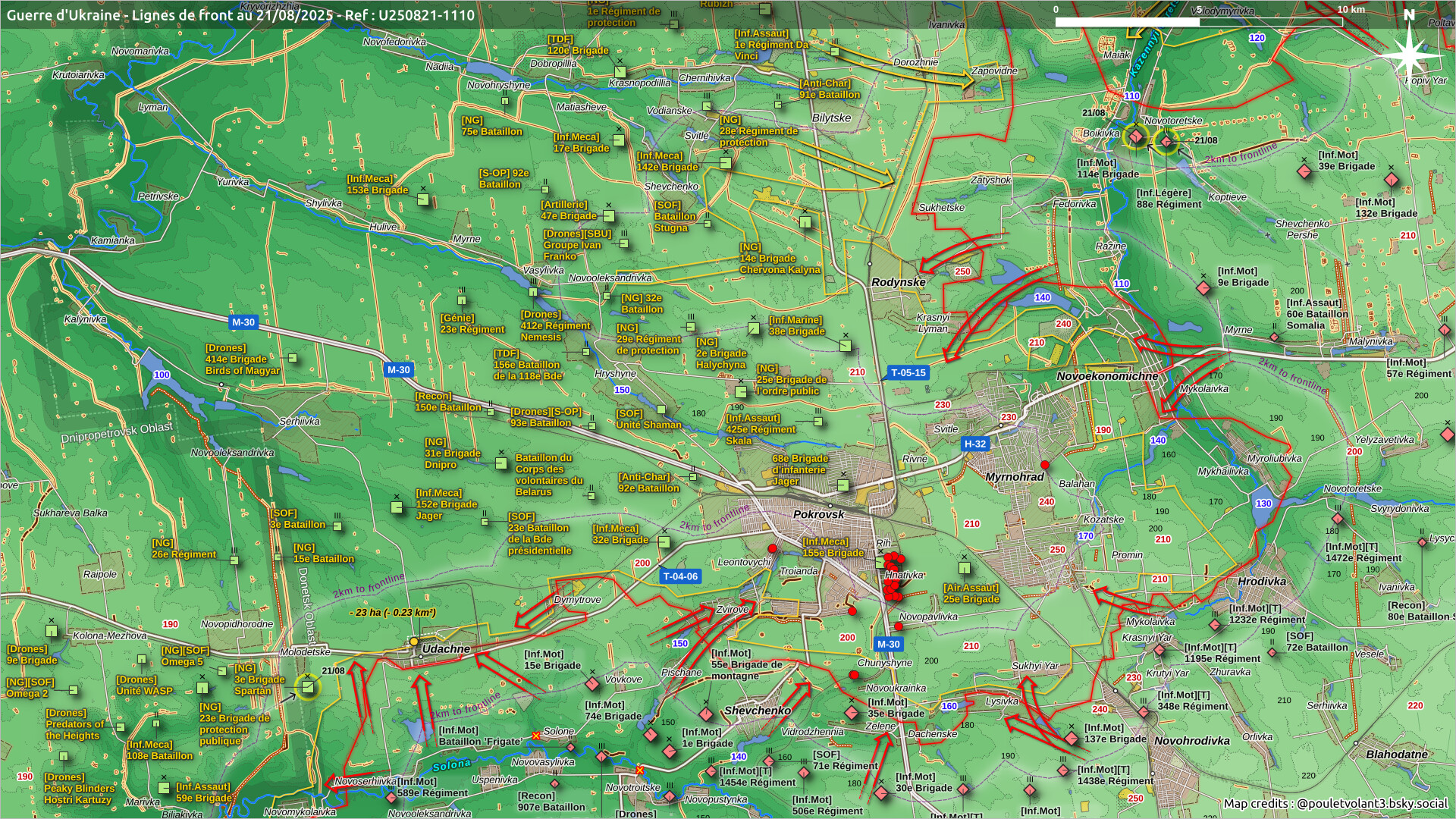Click the red dot in Myrnohrad

(x=1045, y=465)
